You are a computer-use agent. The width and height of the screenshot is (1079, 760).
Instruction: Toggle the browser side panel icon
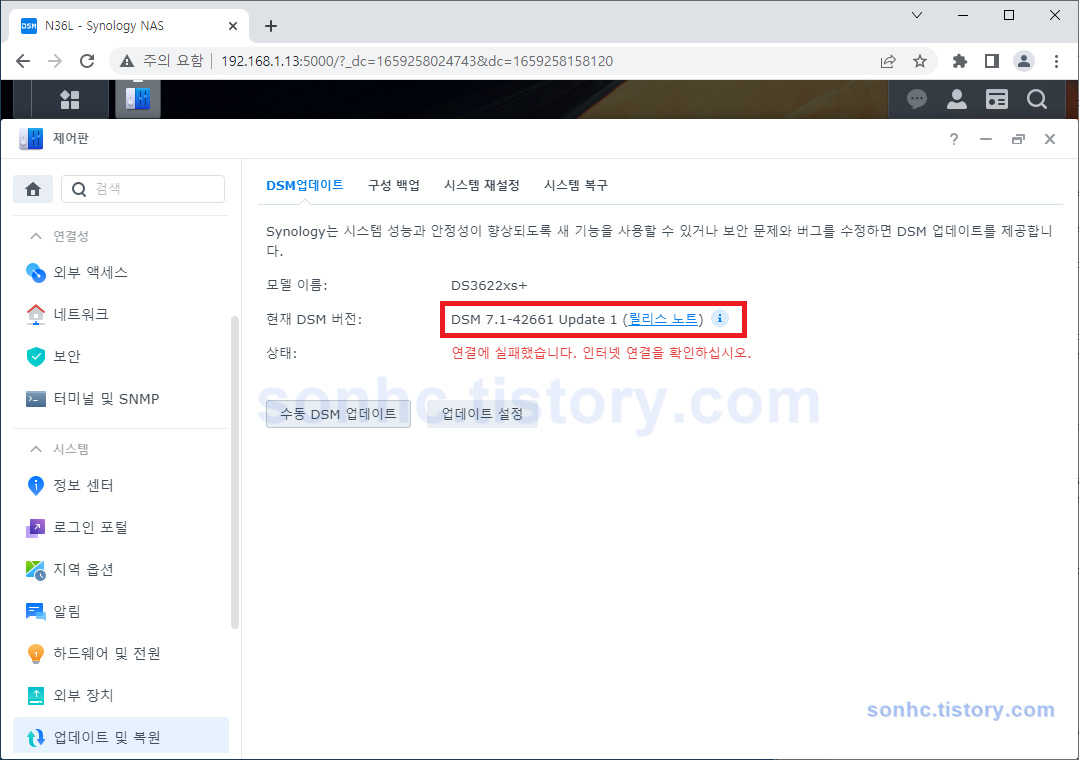click(992, 61)
